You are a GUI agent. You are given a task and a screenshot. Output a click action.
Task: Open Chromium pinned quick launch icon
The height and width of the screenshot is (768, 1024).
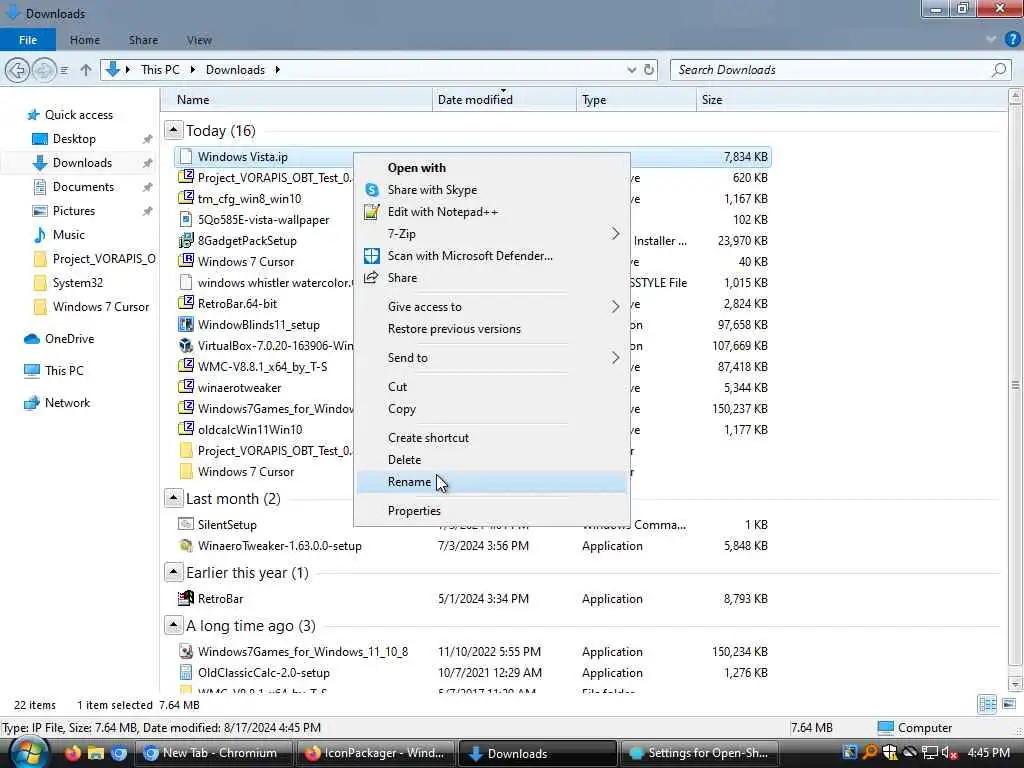[x=119, y=753]
